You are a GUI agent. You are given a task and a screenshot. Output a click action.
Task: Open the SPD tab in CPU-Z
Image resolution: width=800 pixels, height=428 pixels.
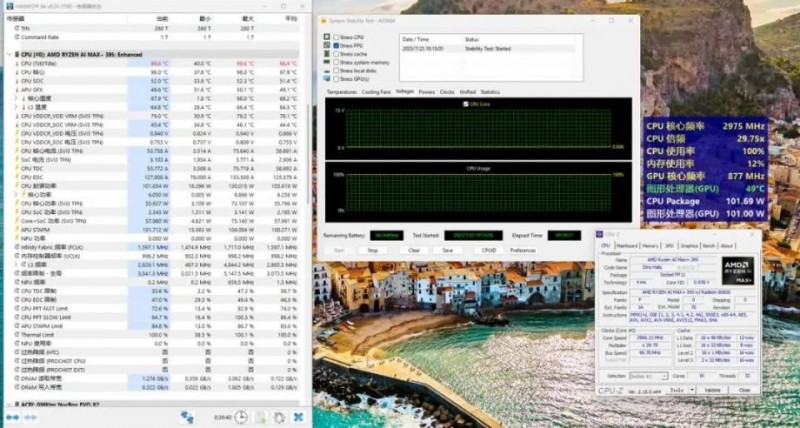tap(669, 246)
